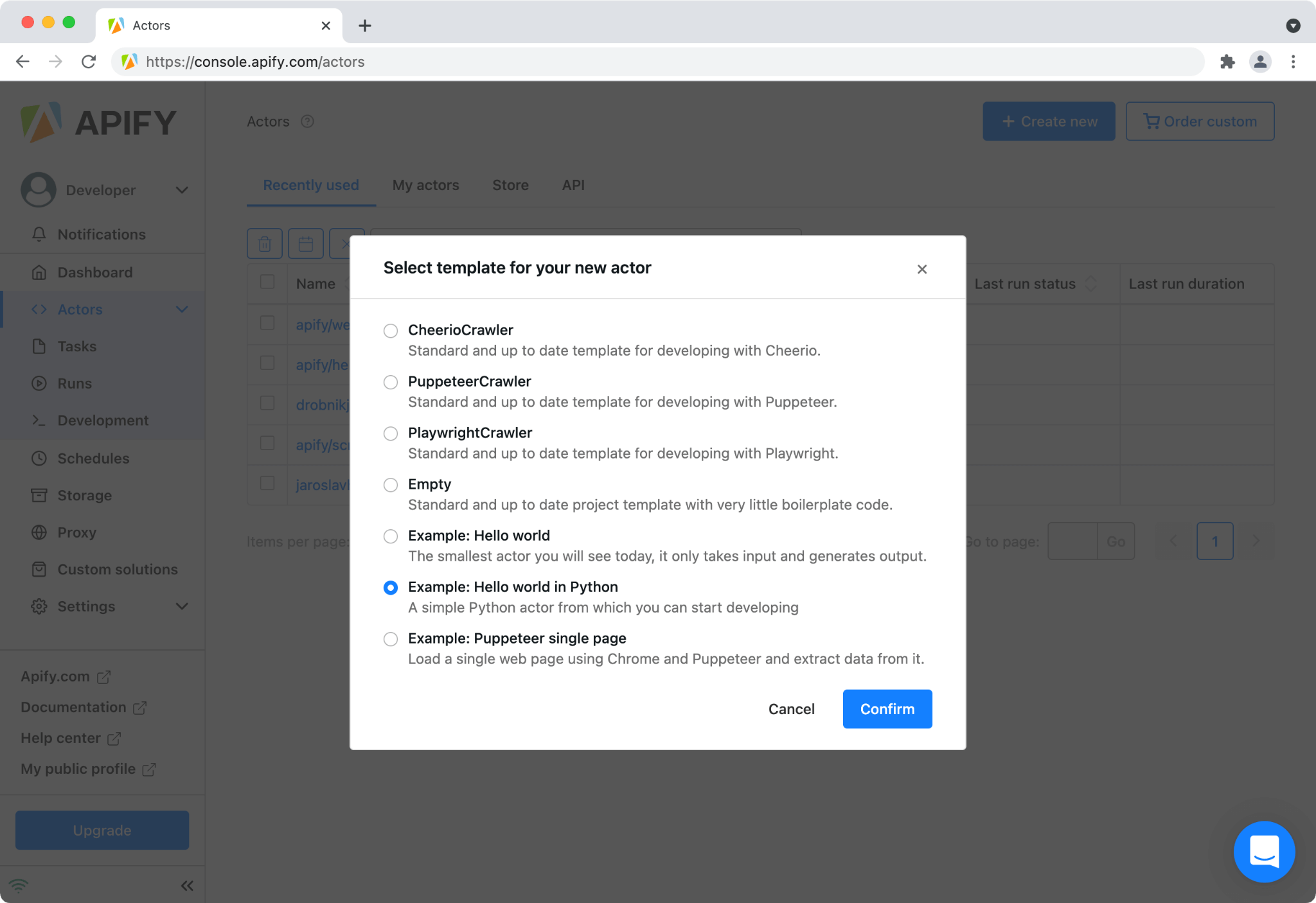Open the Help center link

coord(71,738)
